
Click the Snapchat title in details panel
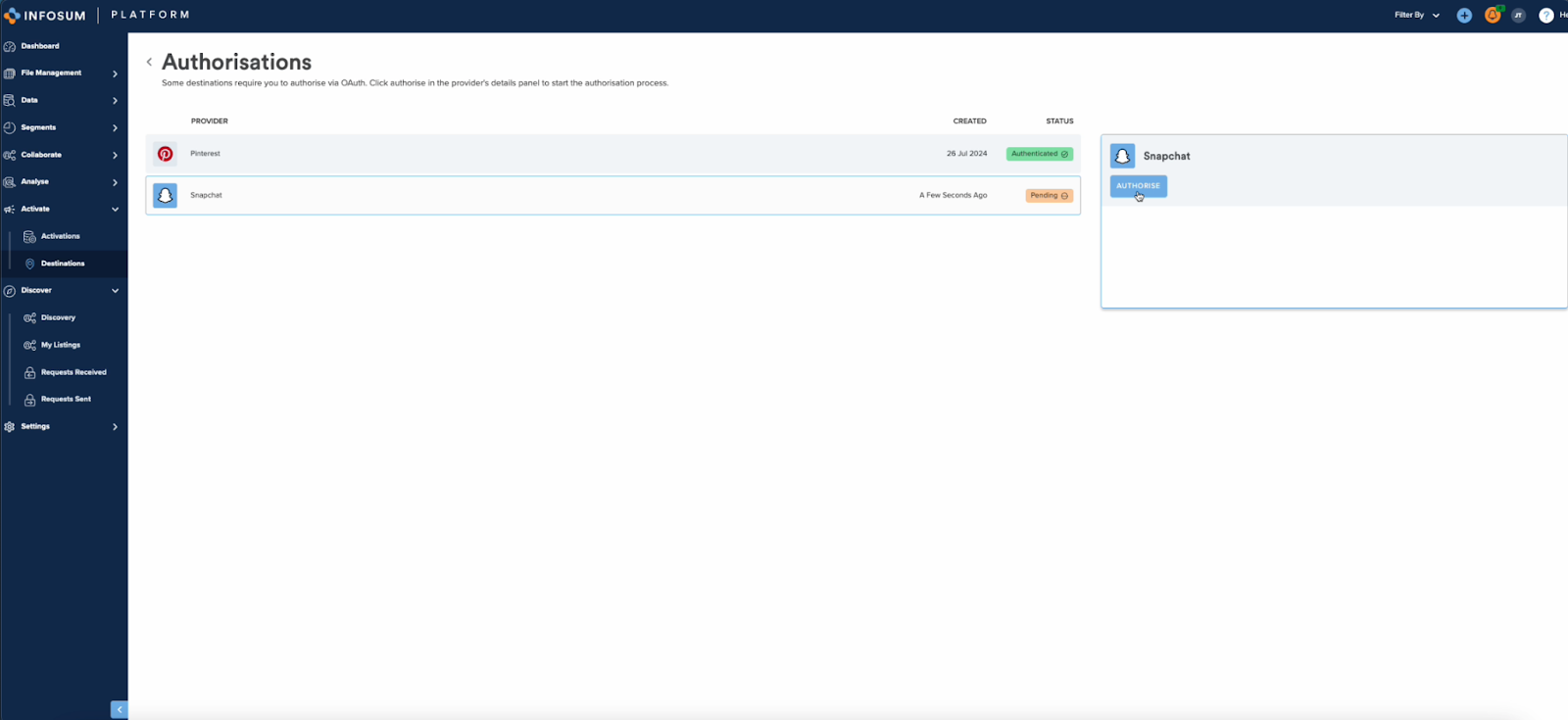click(1166, 156)
